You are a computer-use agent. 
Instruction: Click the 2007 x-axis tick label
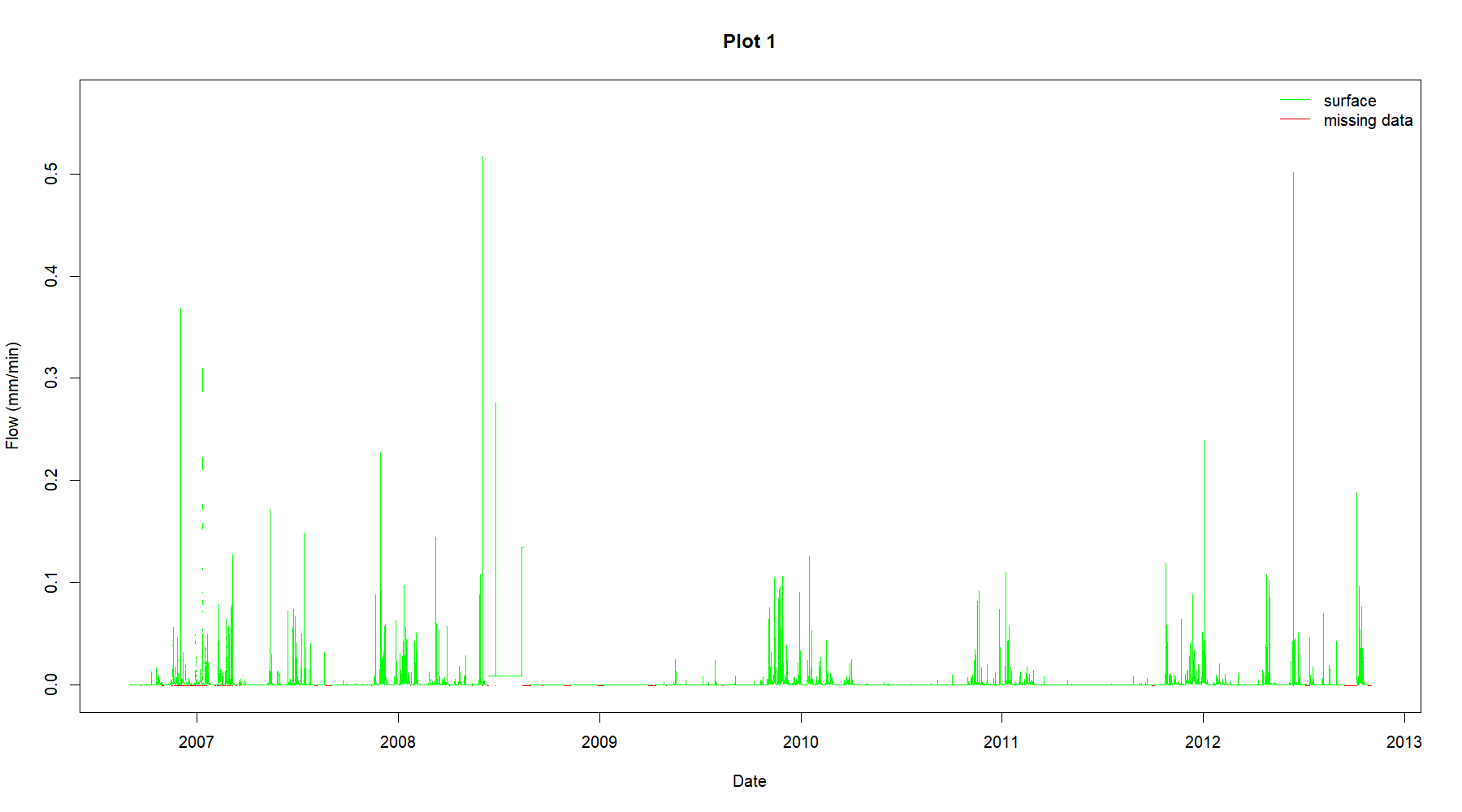point(197,741)
